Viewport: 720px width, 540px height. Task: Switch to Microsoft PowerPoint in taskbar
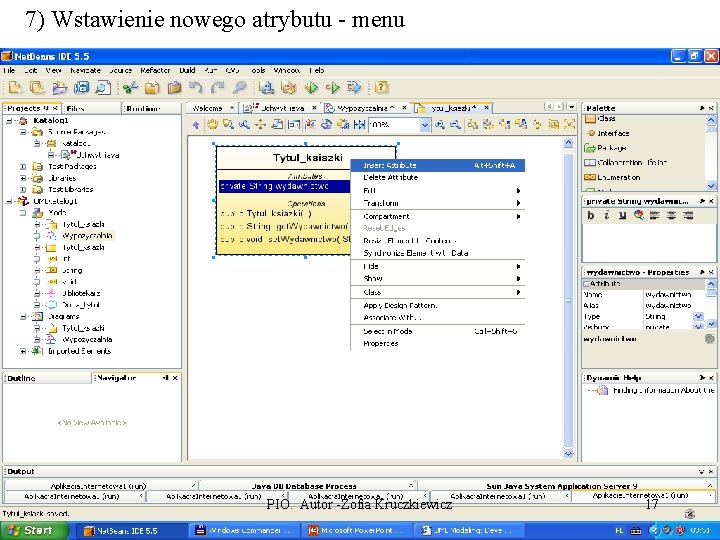click(x=356, y=530)
